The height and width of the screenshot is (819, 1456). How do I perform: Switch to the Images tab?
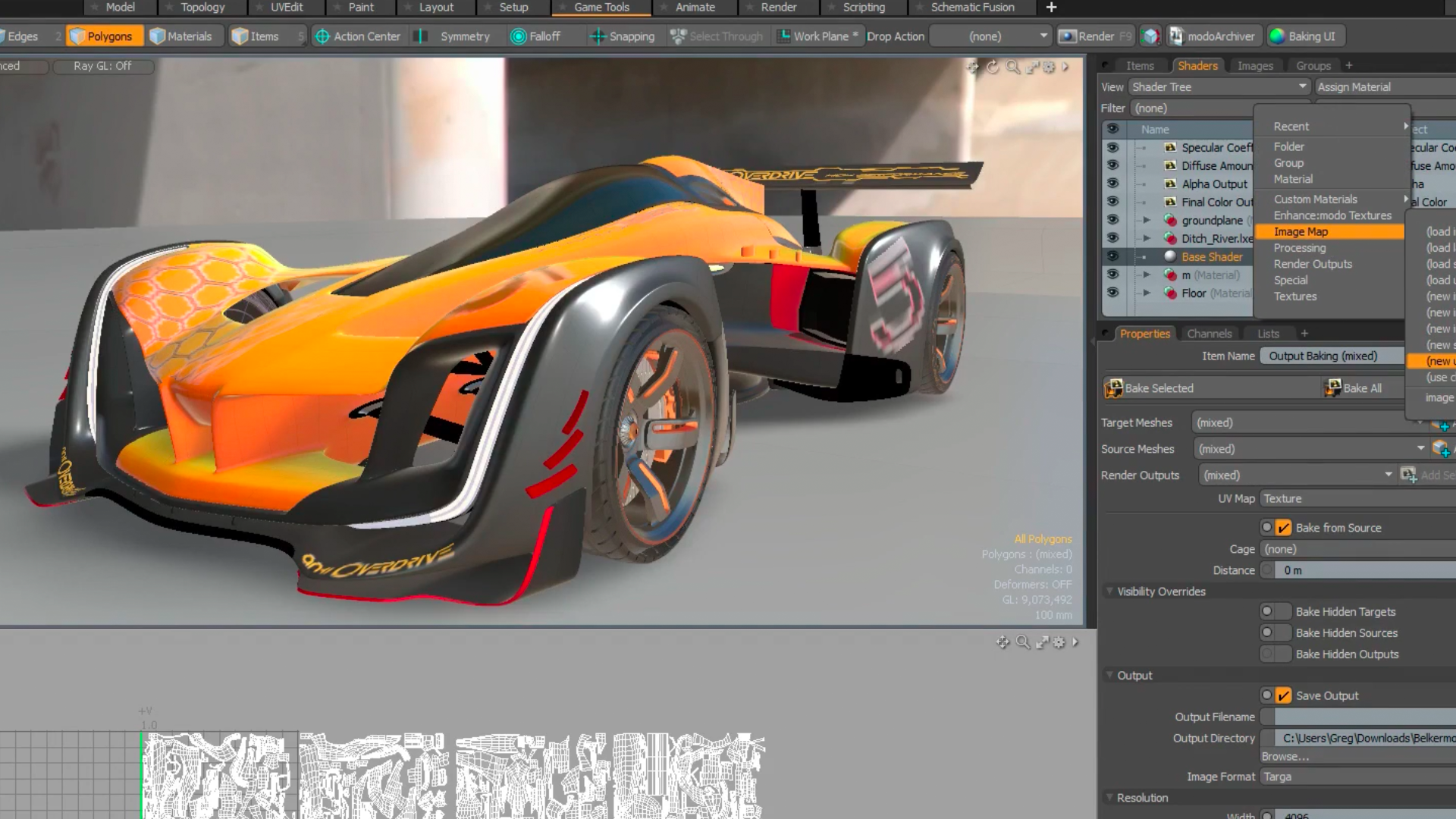(x=1255, y=65)
